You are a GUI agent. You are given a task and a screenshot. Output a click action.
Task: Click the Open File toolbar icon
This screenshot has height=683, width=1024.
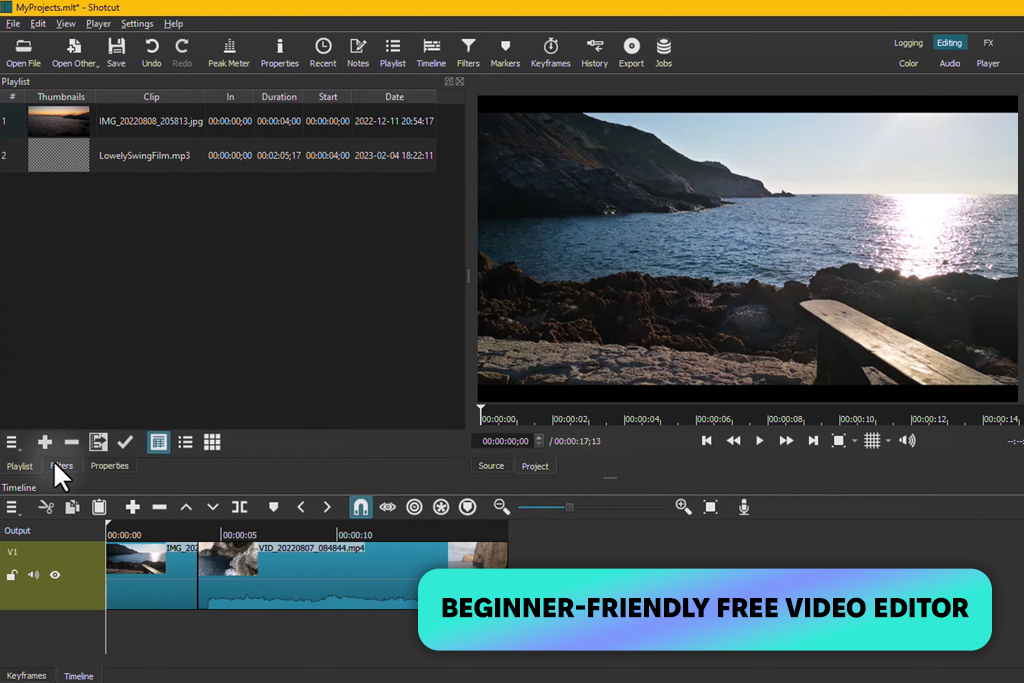pos(24,53)
